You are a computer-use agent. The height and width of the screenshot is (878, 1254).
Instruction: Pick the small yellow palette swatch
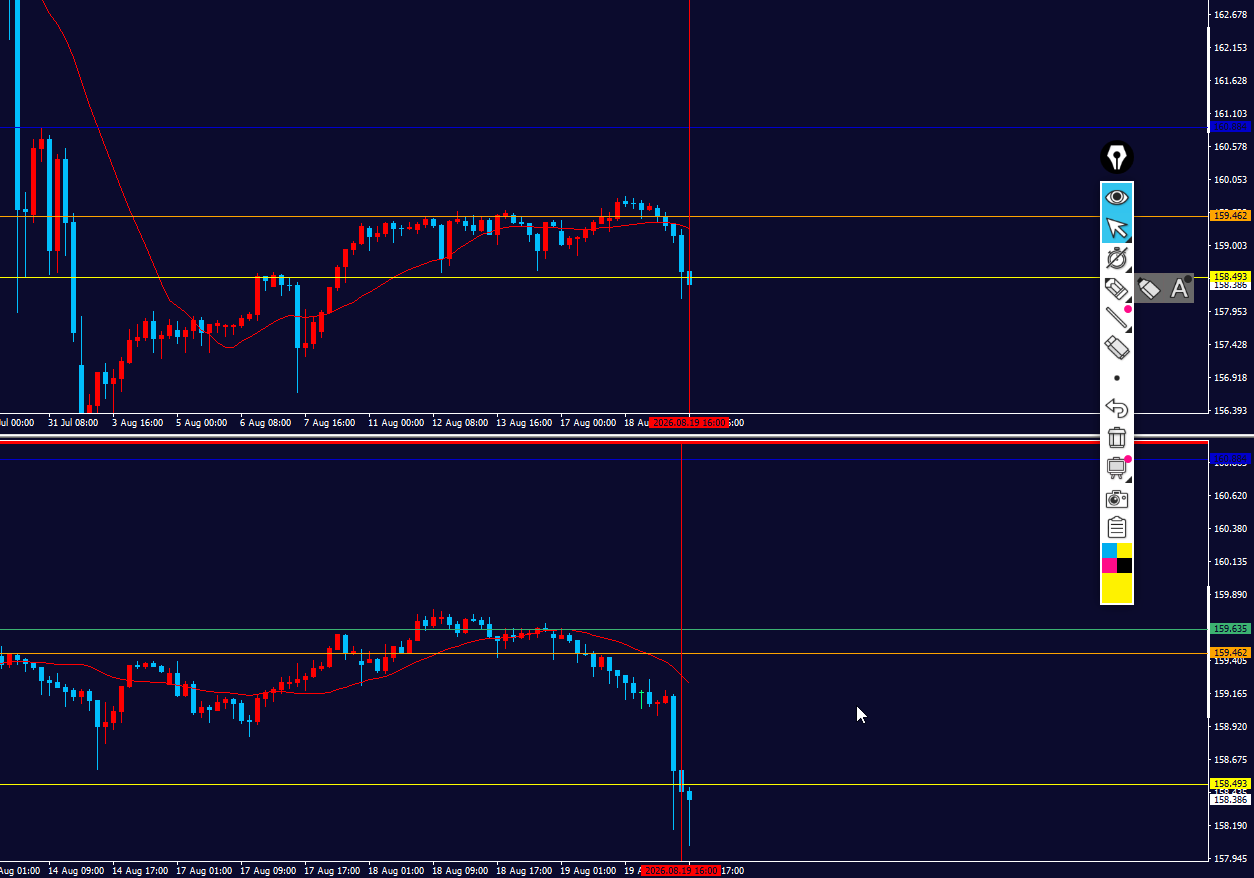click(1124, 551)
